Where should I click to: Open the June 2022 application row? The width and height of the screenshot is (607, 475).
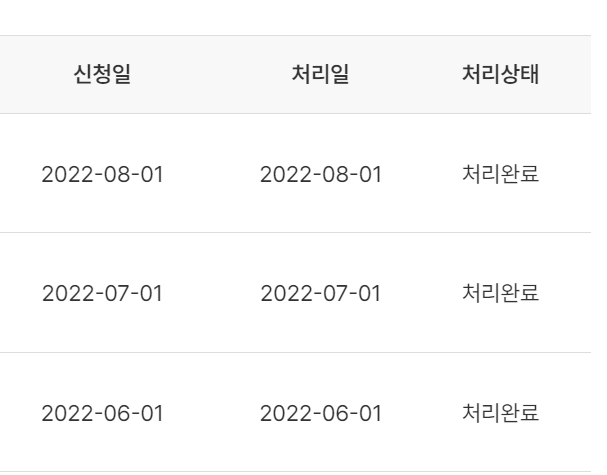(295, 413)
